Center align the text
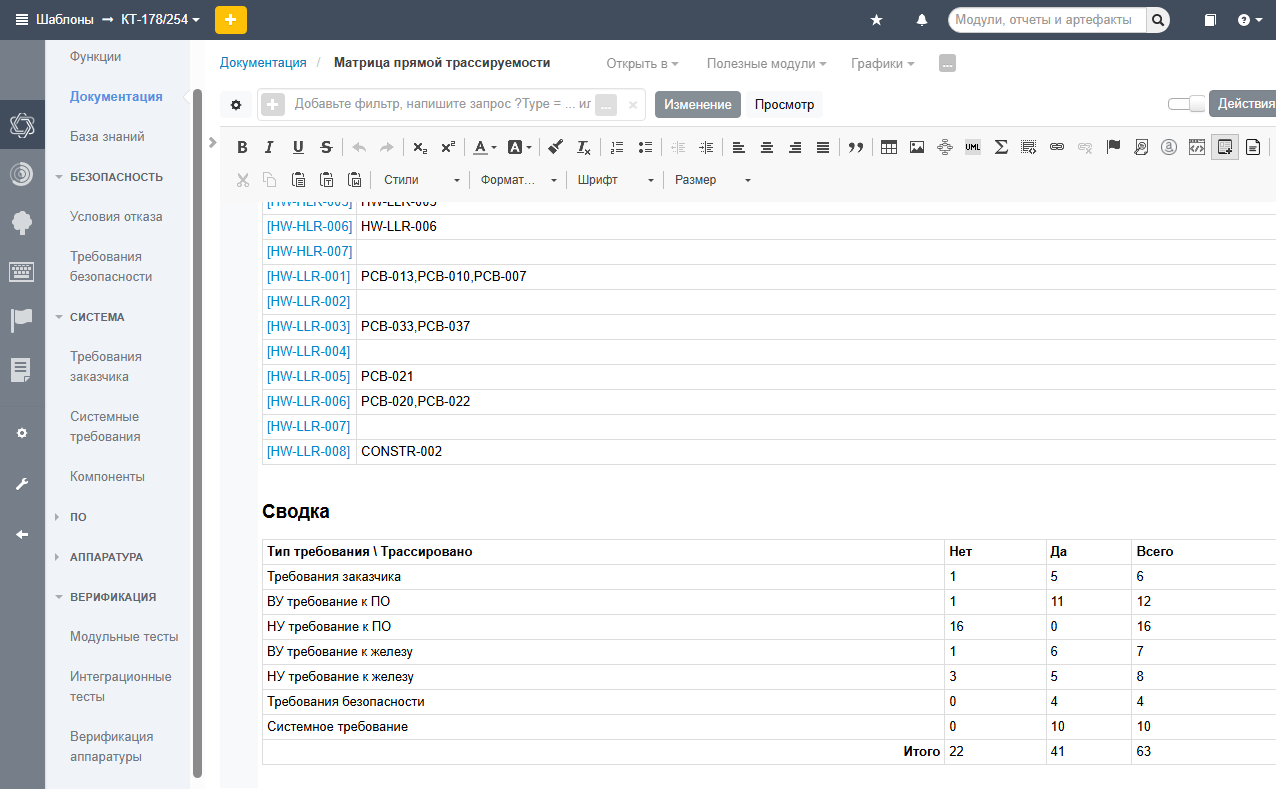Viewport: 1276px width, 789px height. click(x=767, y=147)
